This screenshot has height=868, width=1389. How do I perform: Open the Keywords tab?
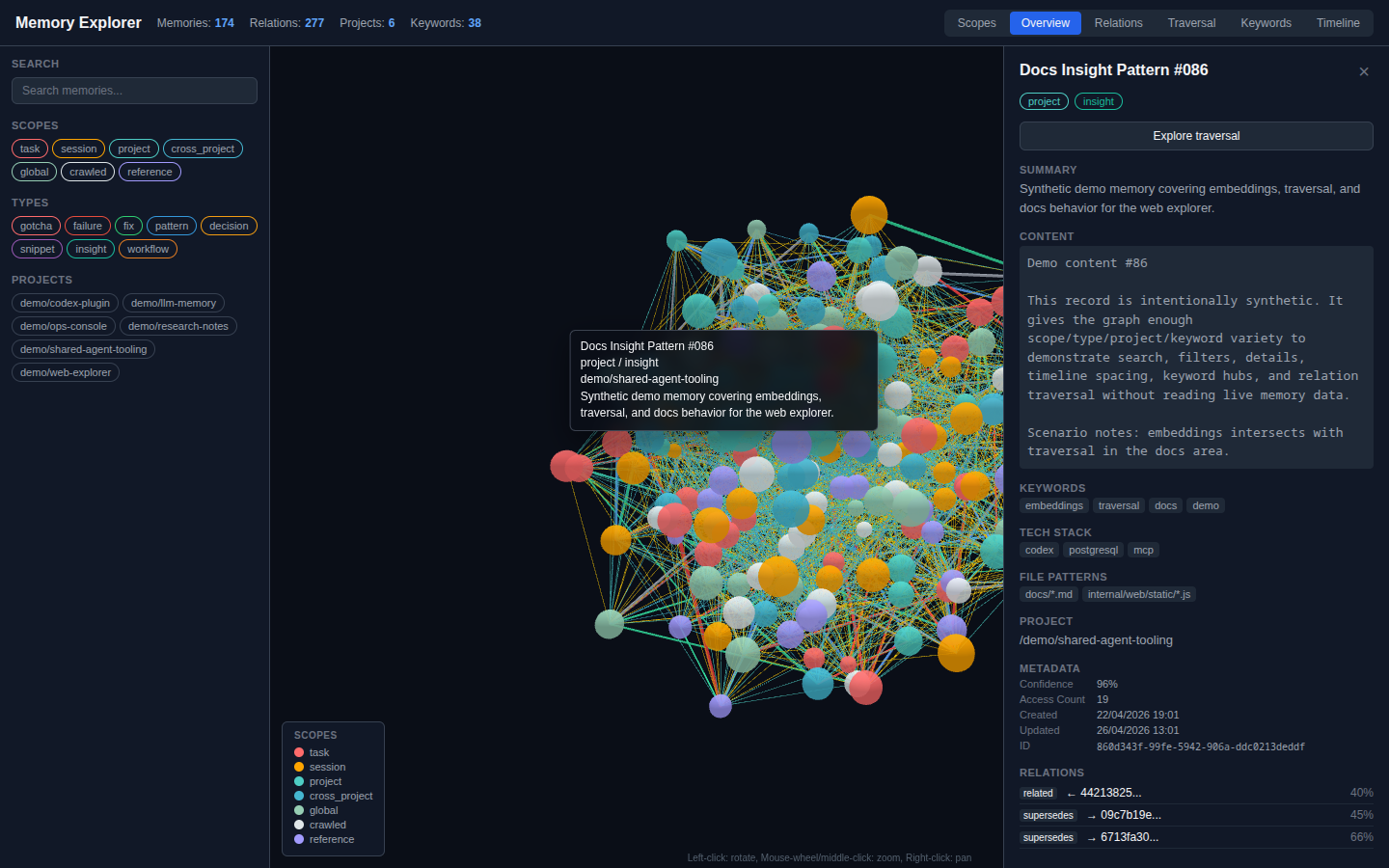[x=1266, y=23]
